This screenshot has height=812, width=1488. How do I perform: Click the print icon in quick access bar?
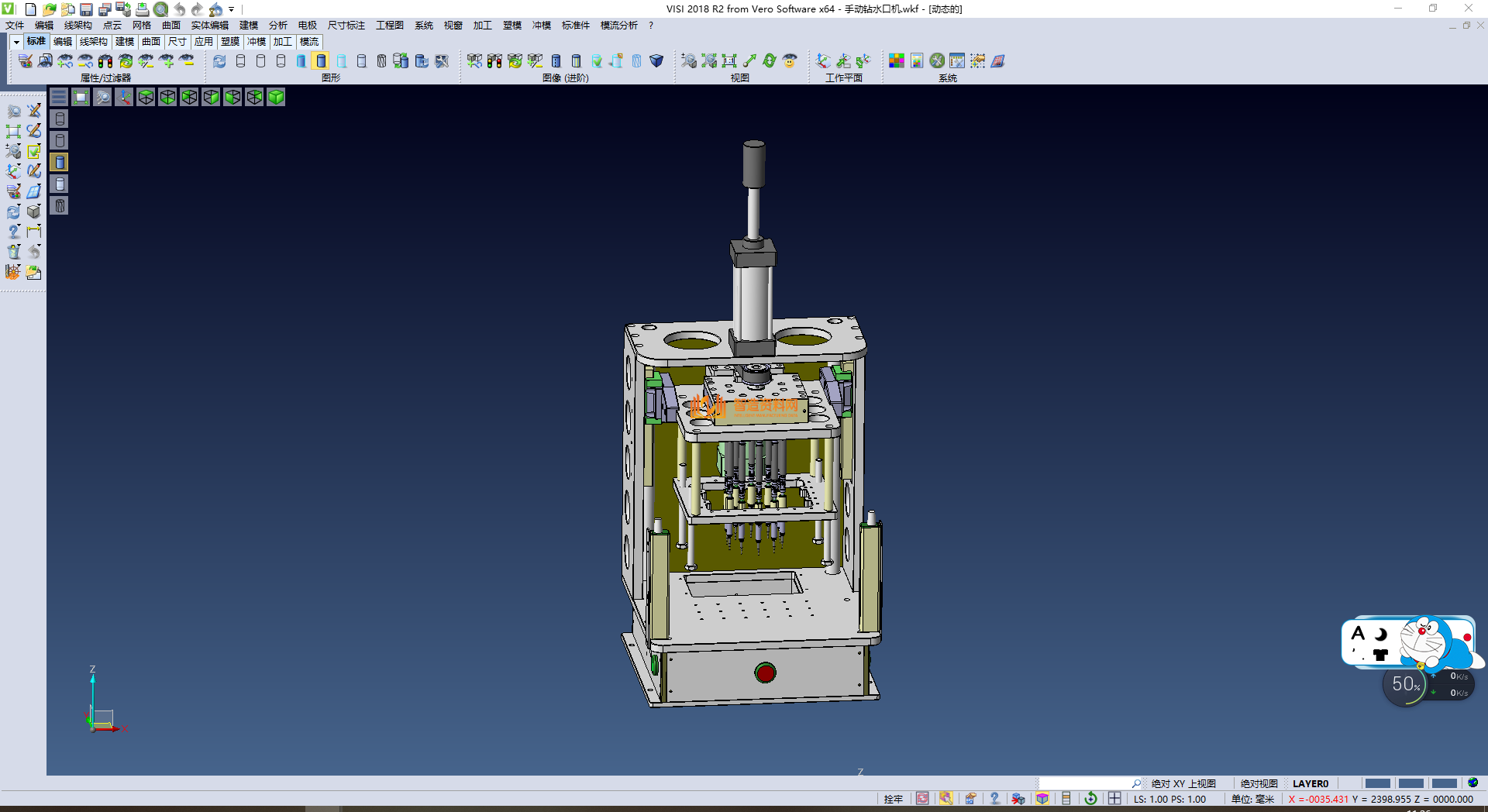[142, 9]
